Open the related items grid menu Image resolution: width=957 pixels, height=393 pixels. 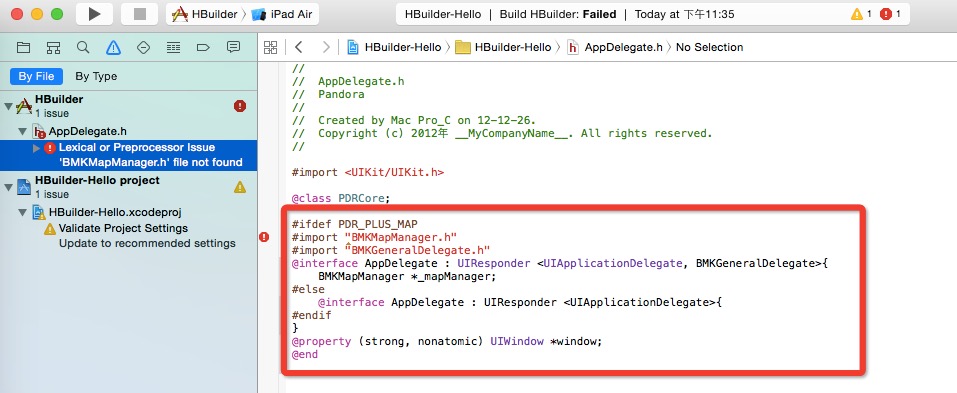[270, 47]
